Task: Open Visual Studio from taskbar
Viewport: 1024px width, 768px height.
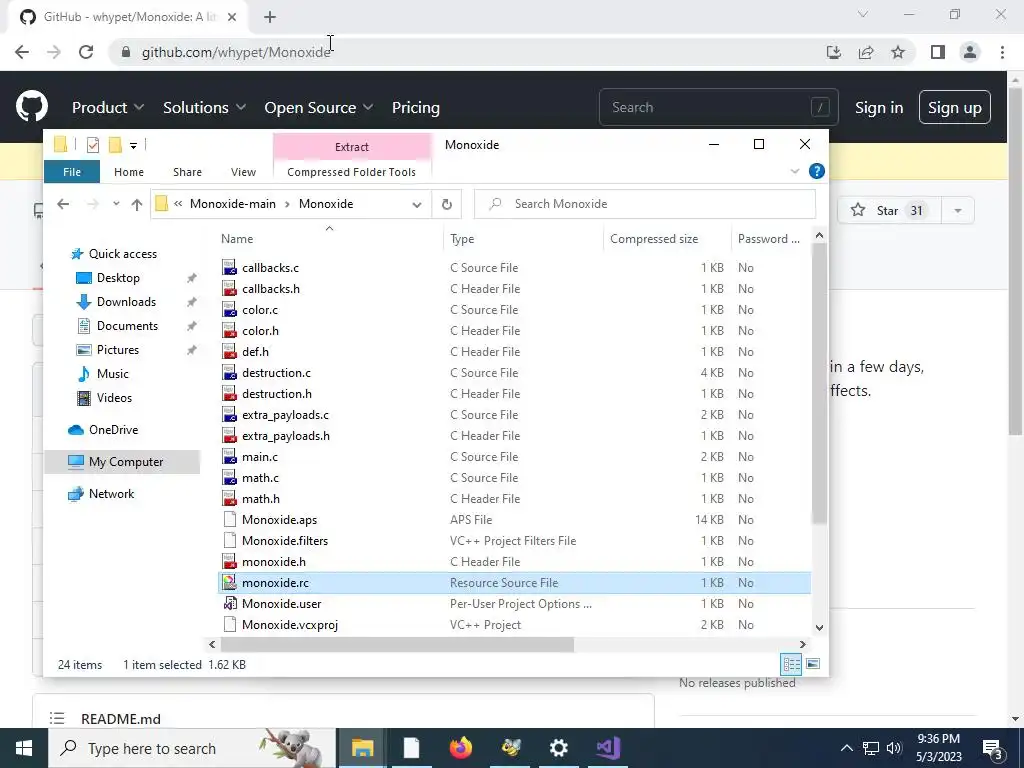Action: click(x=608, y=748)
